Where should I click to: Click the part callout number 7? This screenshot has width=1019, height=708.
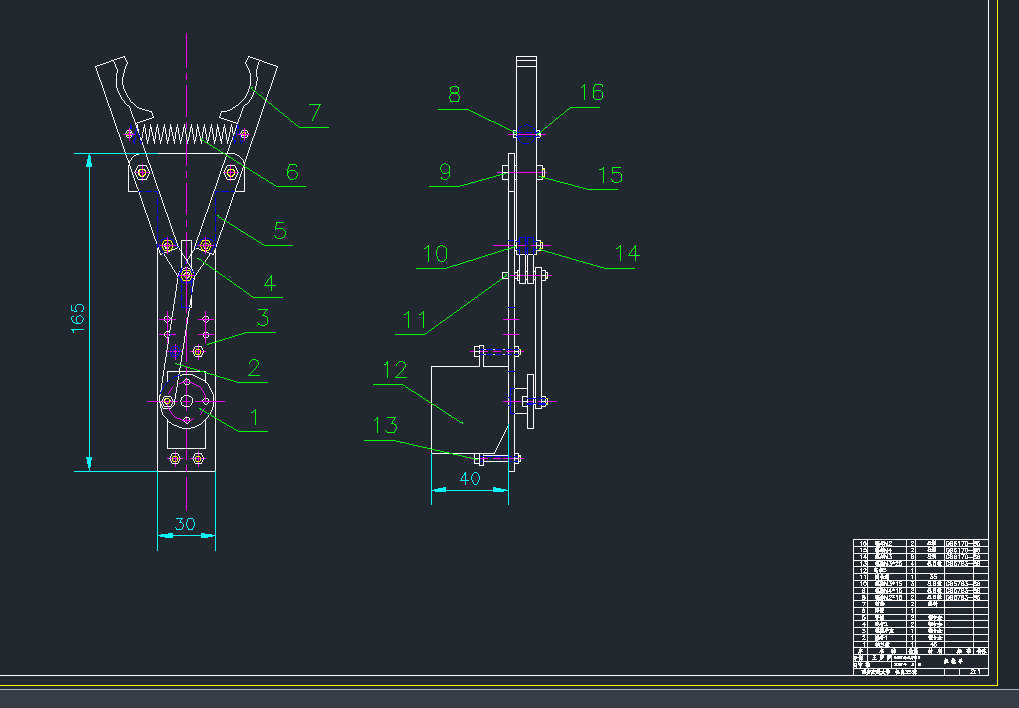314,112
